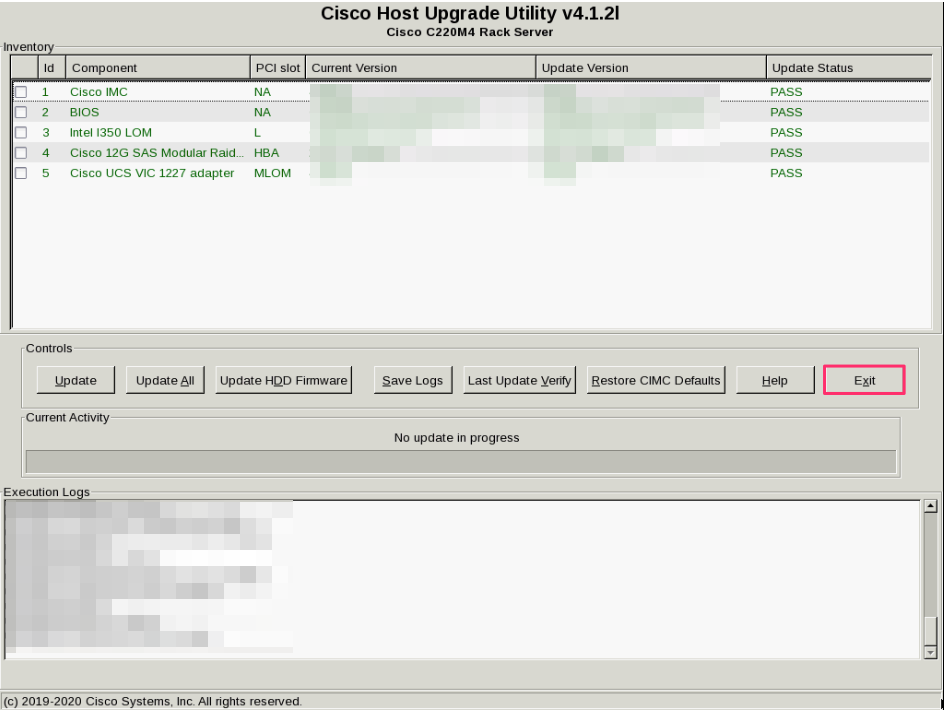
Task: Sort by Component column header
Action: click(x=158, y=68)
